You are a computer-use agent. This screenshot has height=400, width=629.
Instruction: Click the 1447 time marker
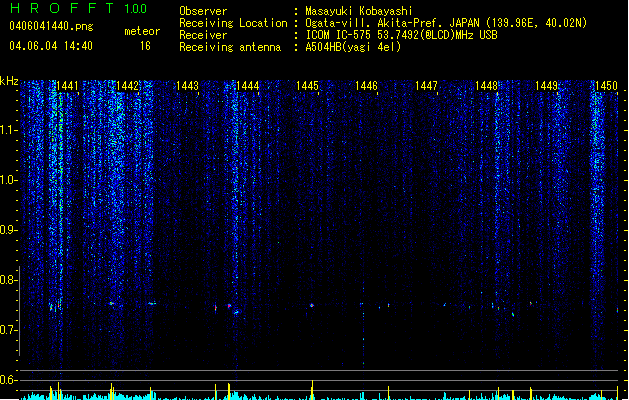[x=426, y=86]
